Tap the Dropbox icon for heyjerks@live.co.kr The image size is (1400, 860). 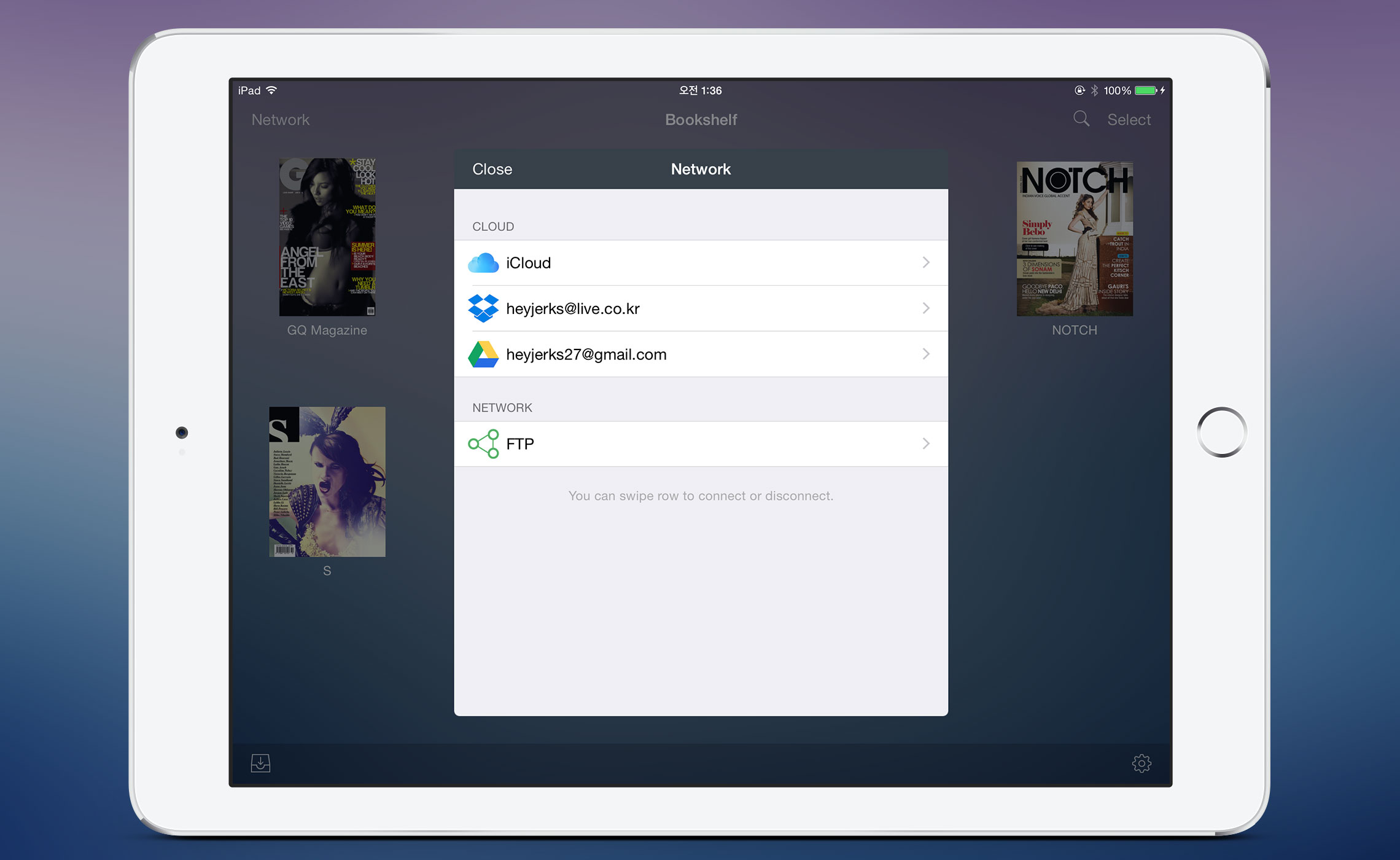point(483,308)
